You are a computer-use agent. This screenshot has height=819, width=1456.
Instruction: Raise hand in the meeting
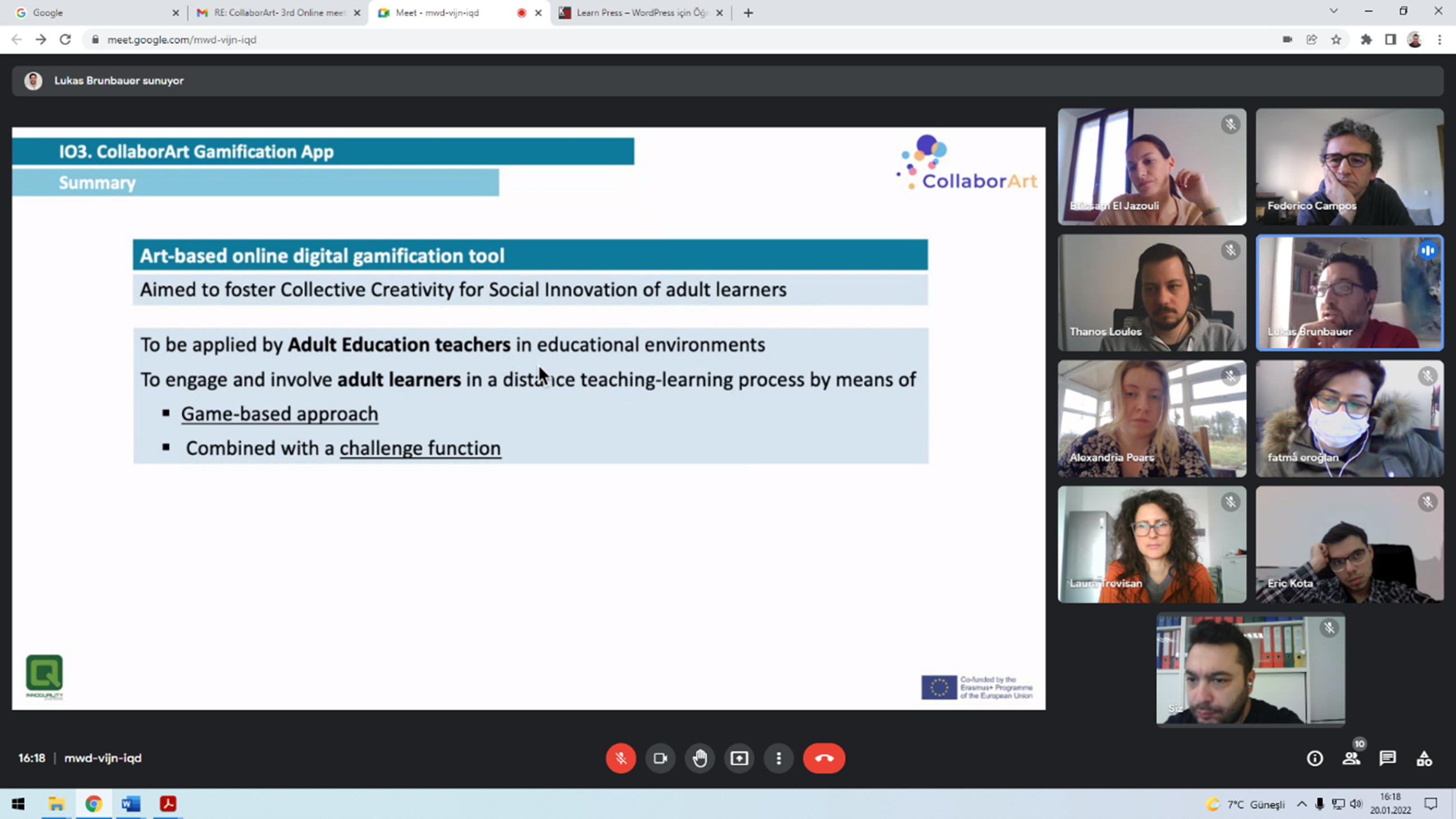[x=700, y=758]
